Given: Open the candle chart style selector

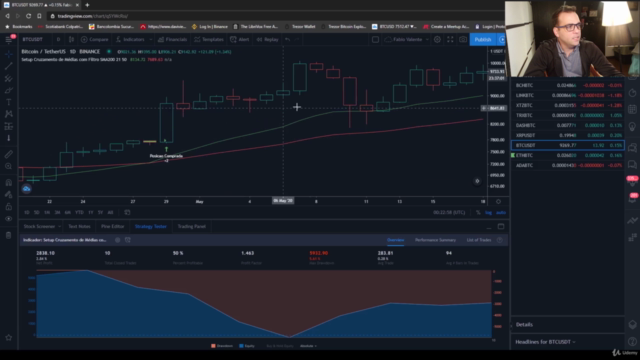Looking at the screenshot, I should pos(71,40).
